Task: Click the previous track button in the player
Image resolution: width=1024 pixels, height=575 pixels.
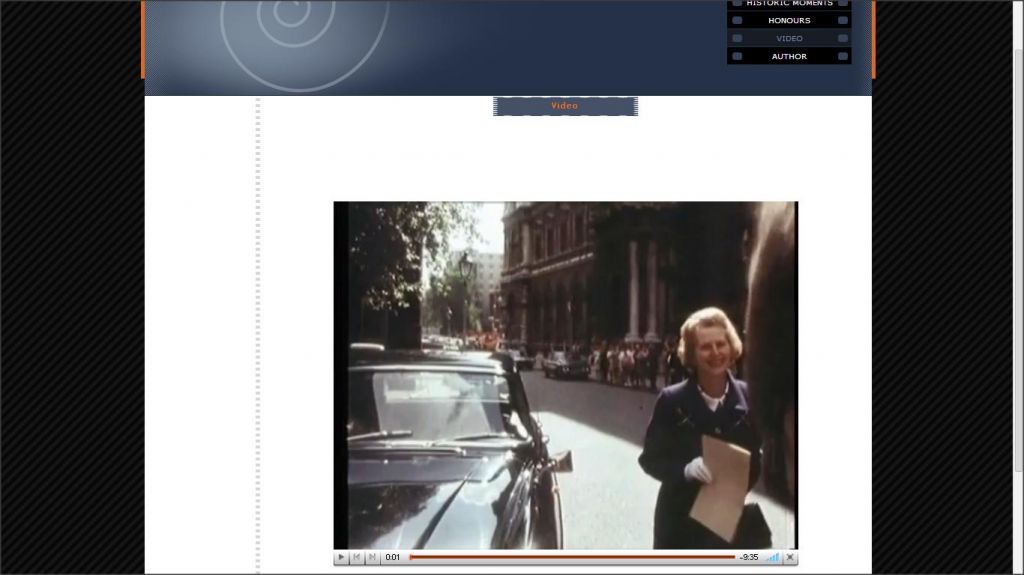Action: point(357,557)
